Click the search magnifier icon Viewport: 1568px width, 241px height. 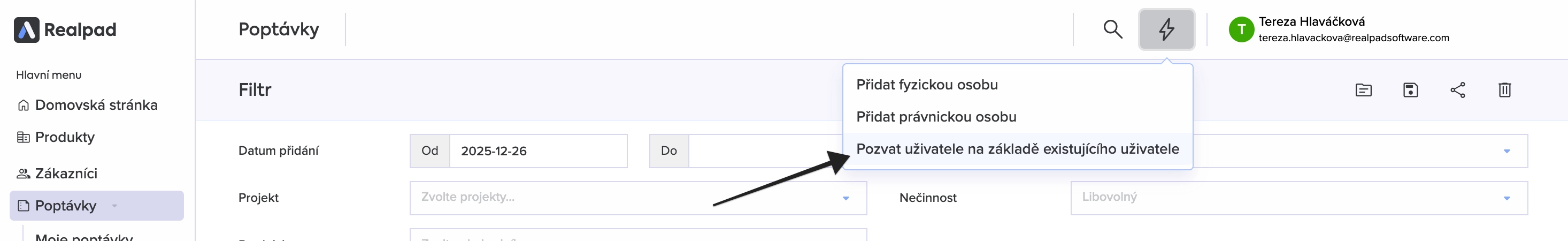pyautogui.click(x=1113, y=29)
